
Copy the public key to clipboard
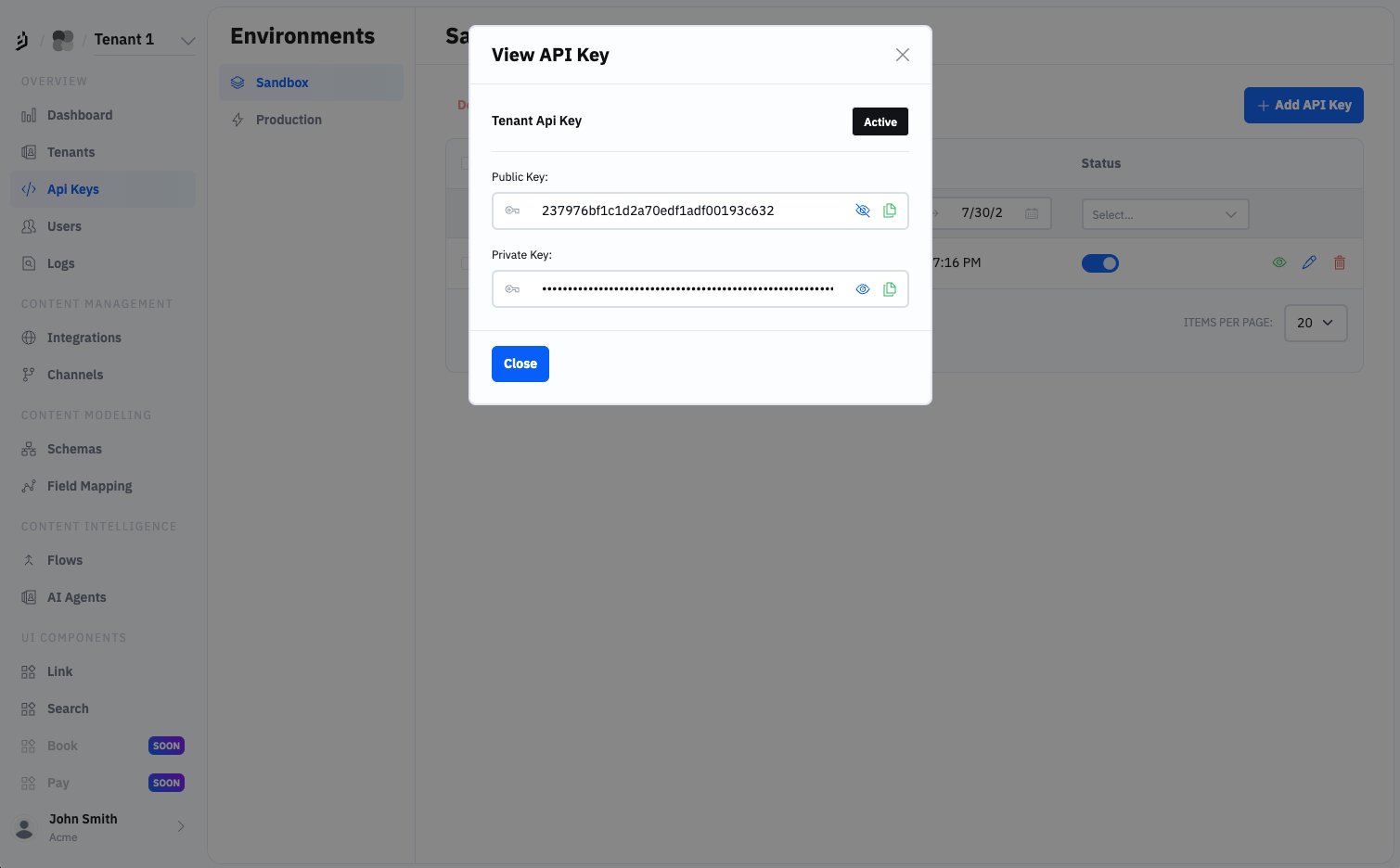coord(890,211)
